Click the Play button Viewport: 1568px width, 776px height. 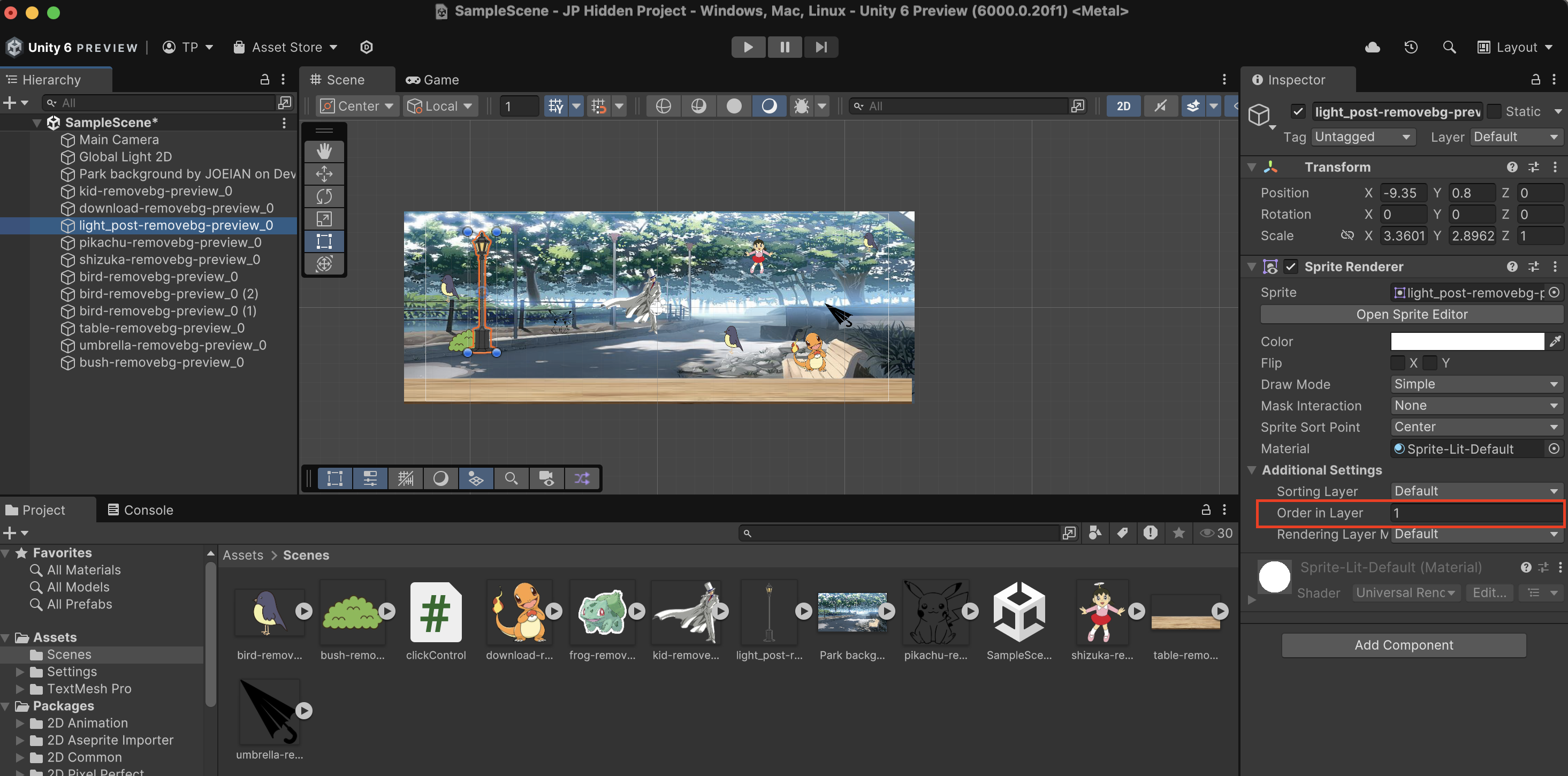click(x=748, y=47)
